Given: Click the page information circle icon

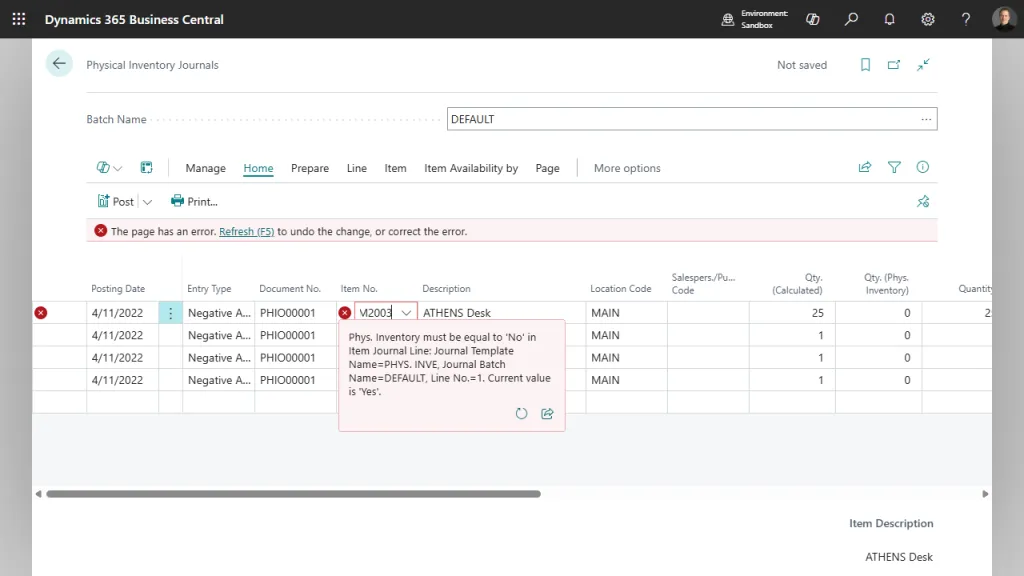Looking at the screenshot, I should [x=922, y=167].
